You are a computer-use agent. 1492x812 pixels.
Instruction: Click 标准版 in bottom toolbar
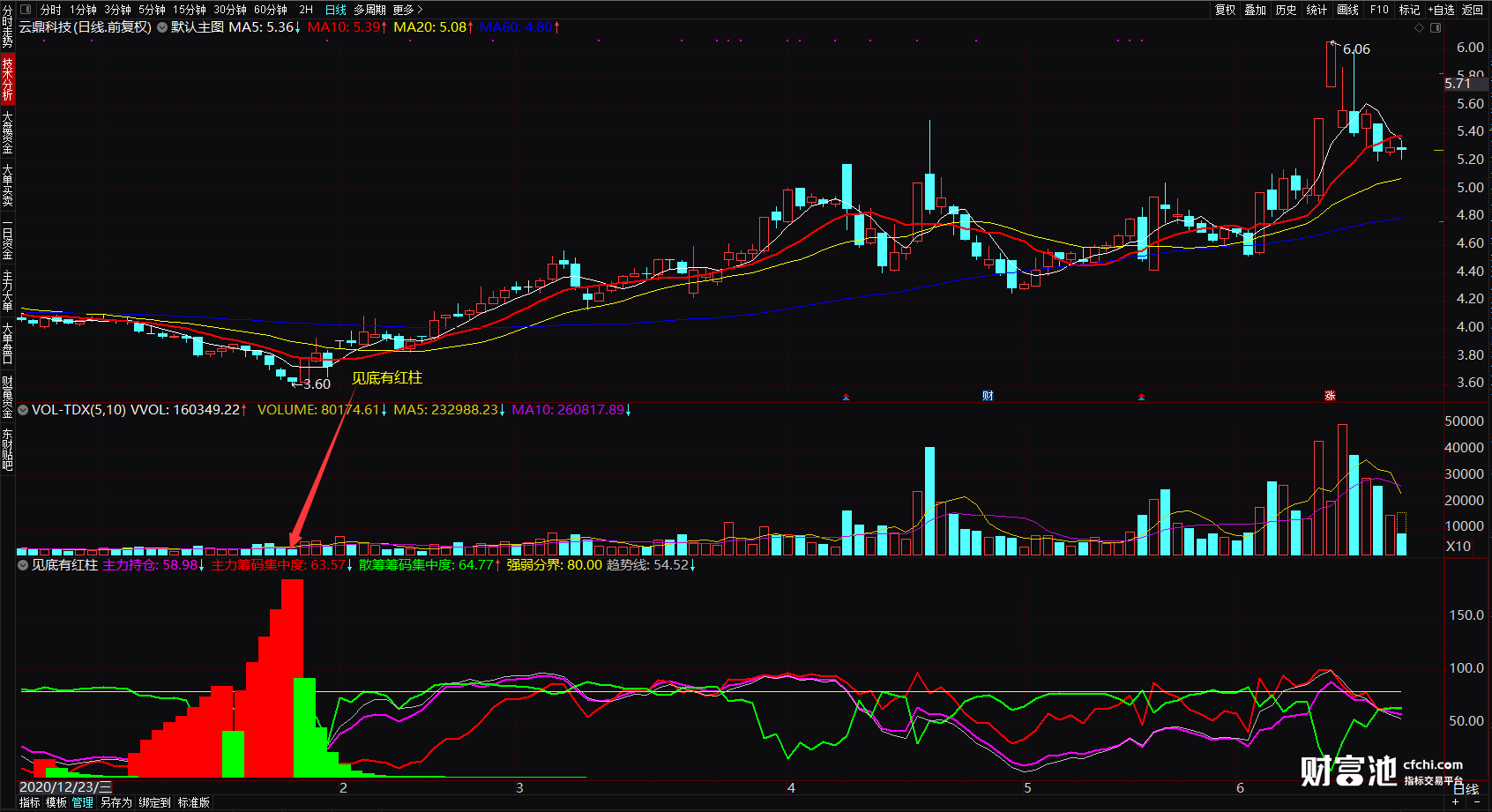194,802
